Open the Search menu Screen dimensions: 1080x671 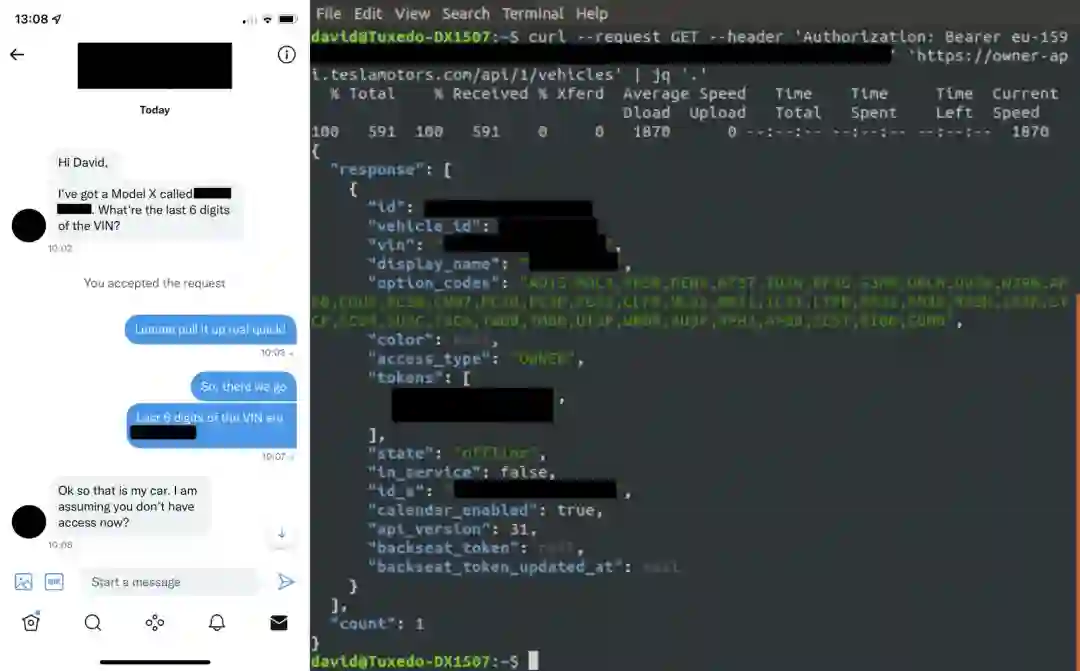(466, 14)
